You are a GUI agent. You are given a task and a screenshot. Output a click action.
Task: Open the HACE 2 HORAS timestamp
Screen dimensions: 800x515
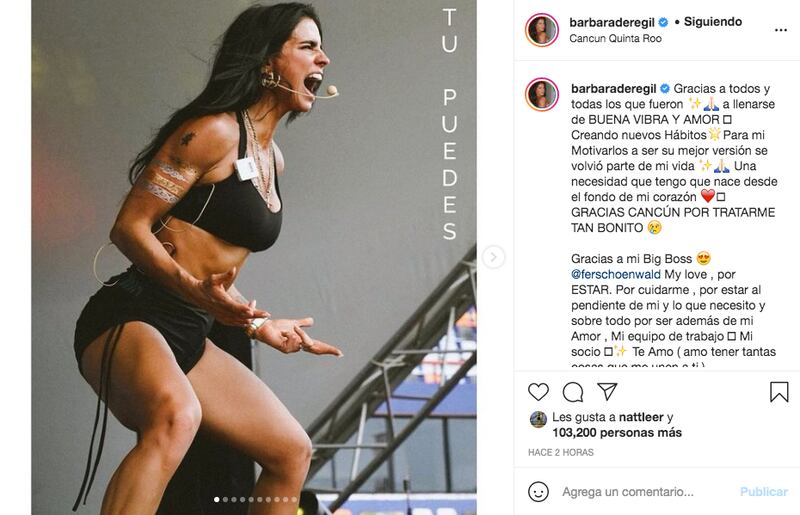(561, 452)
